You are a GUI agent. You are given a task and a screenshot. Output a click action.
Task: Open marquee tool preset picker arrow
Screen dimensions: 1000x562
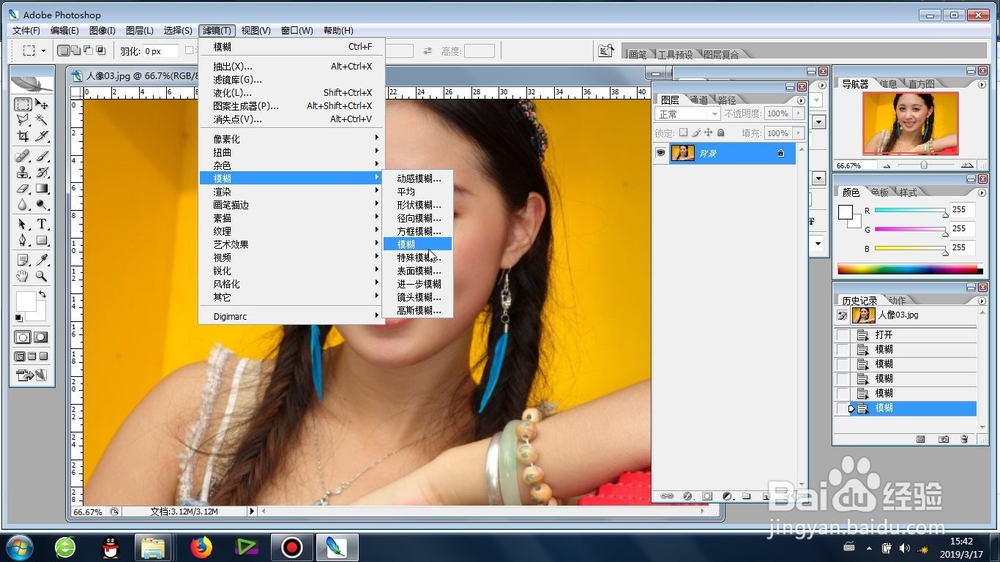click(43, 50)
